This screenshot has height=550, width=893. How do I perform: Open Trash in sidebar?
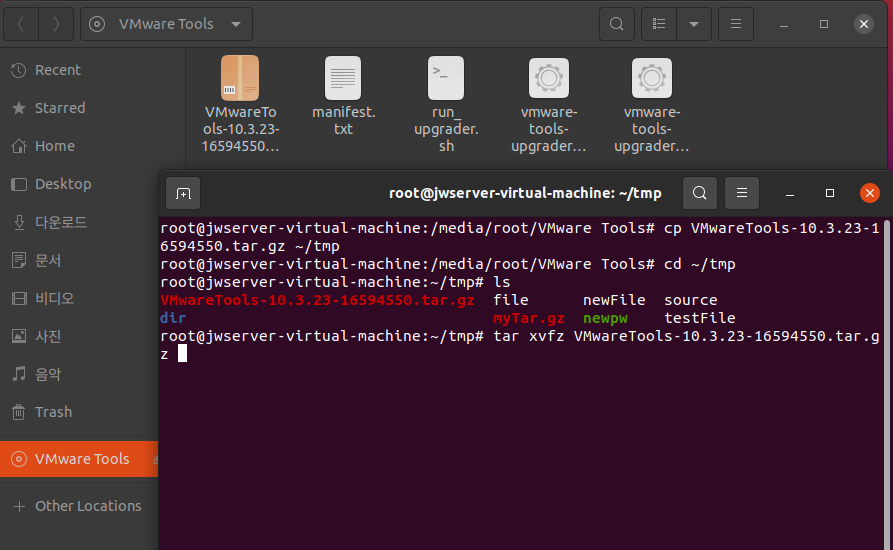79,412
